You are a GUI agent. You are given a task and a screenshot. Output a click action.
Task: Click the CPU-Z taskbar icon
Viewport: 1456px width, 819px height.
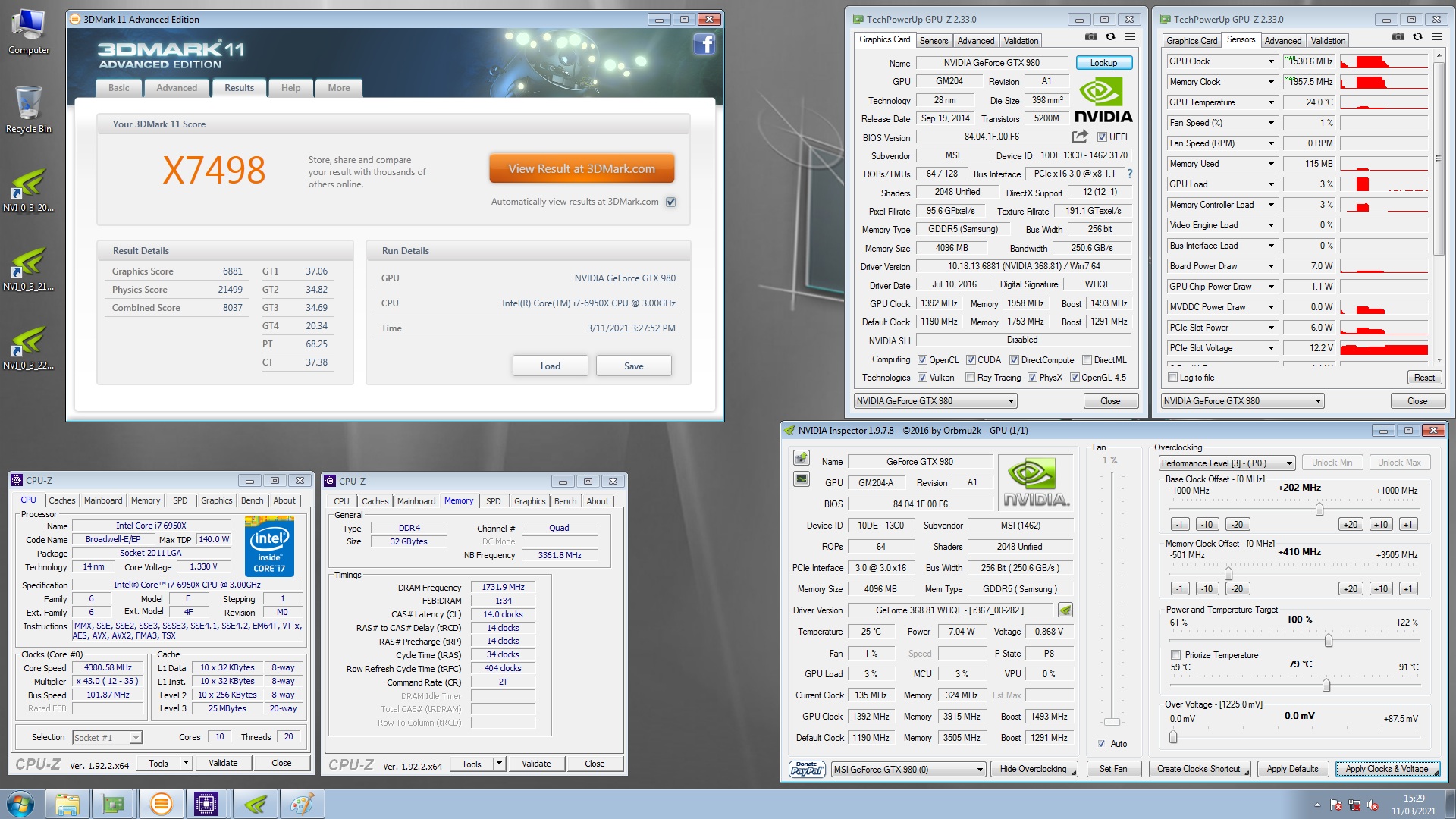[x=207, y=804]
